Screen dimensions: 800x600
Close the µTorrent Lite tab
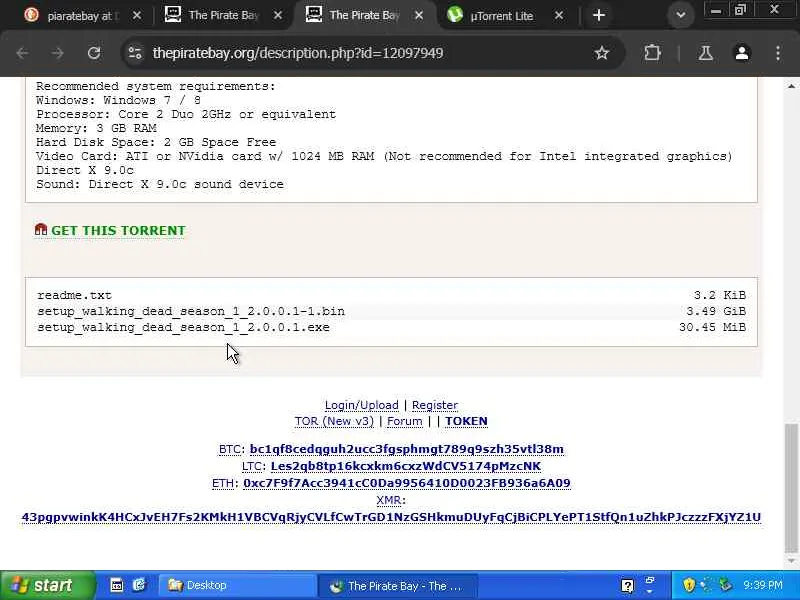559,16
